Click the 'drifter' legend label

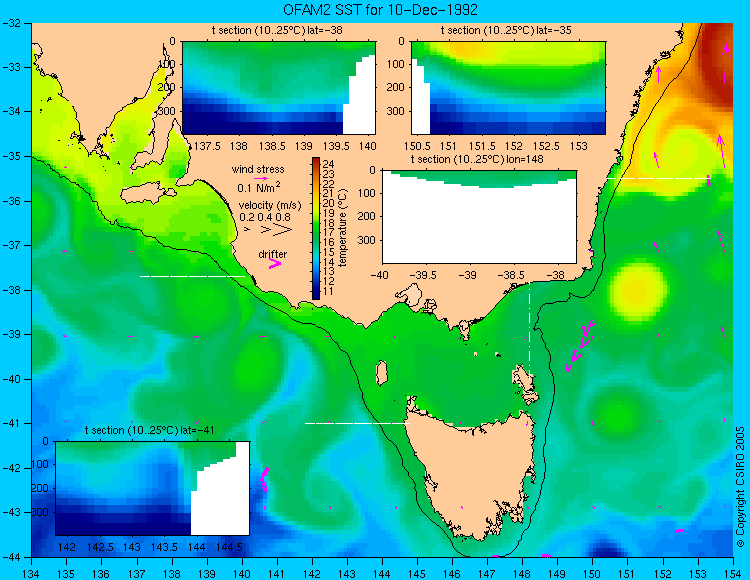(273, 254)
